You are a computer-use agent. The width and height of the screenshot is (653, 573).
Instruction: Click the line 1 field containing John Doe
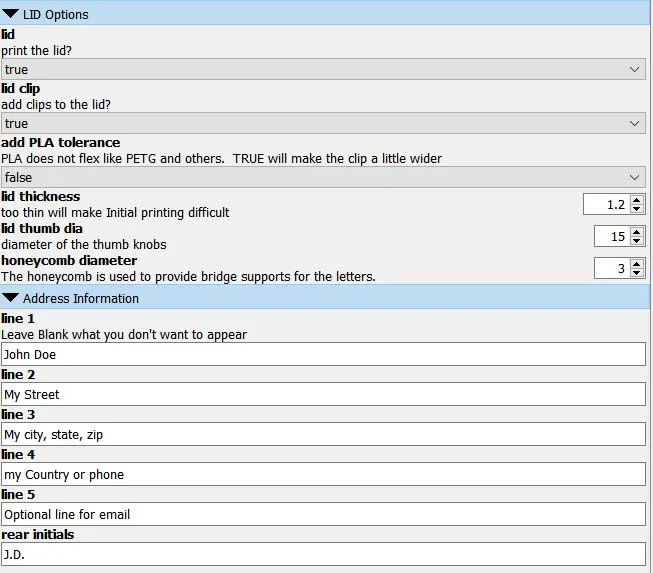323,355
